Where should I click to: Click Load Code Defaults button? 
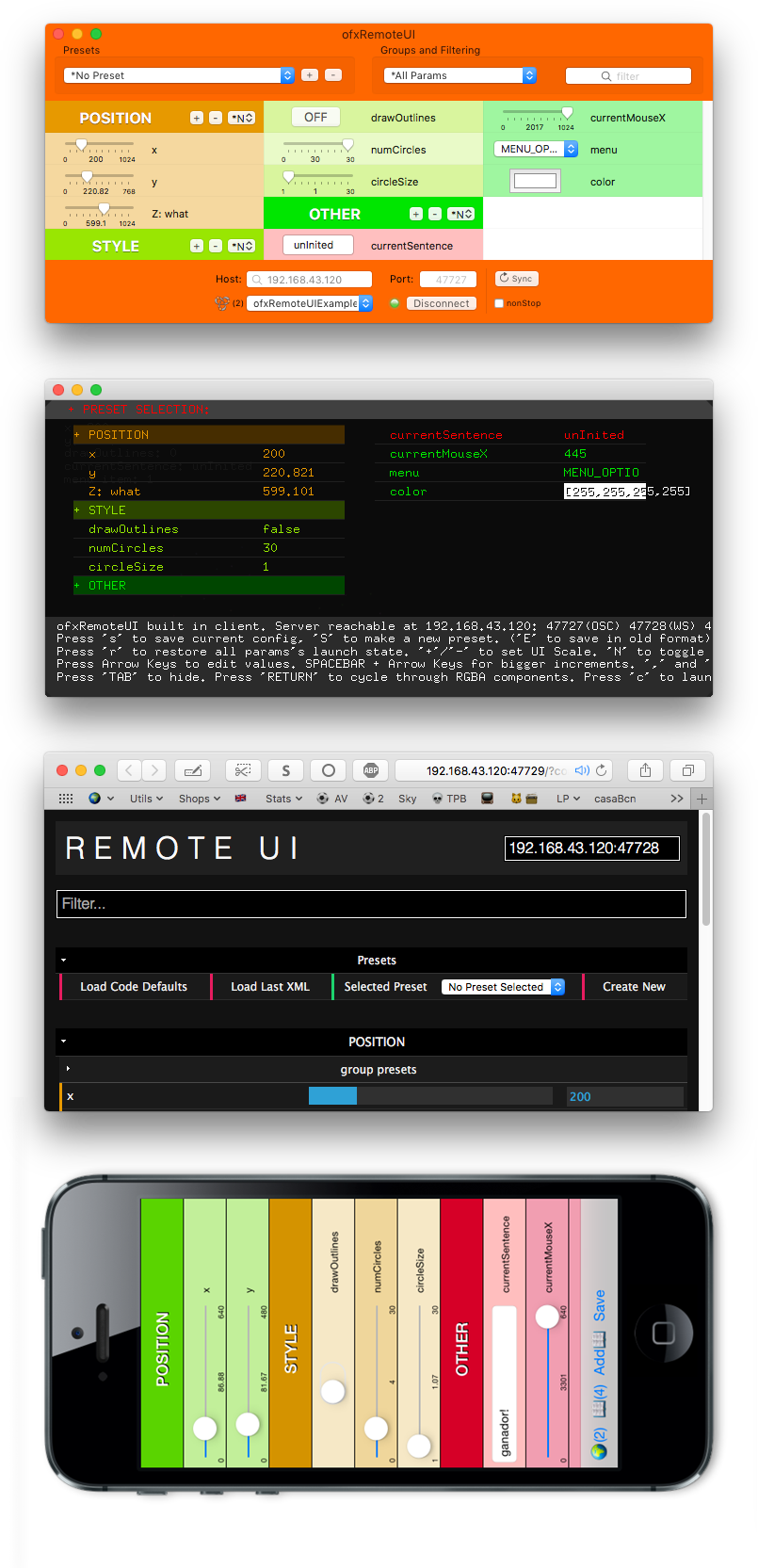click(x=134, y=987)
